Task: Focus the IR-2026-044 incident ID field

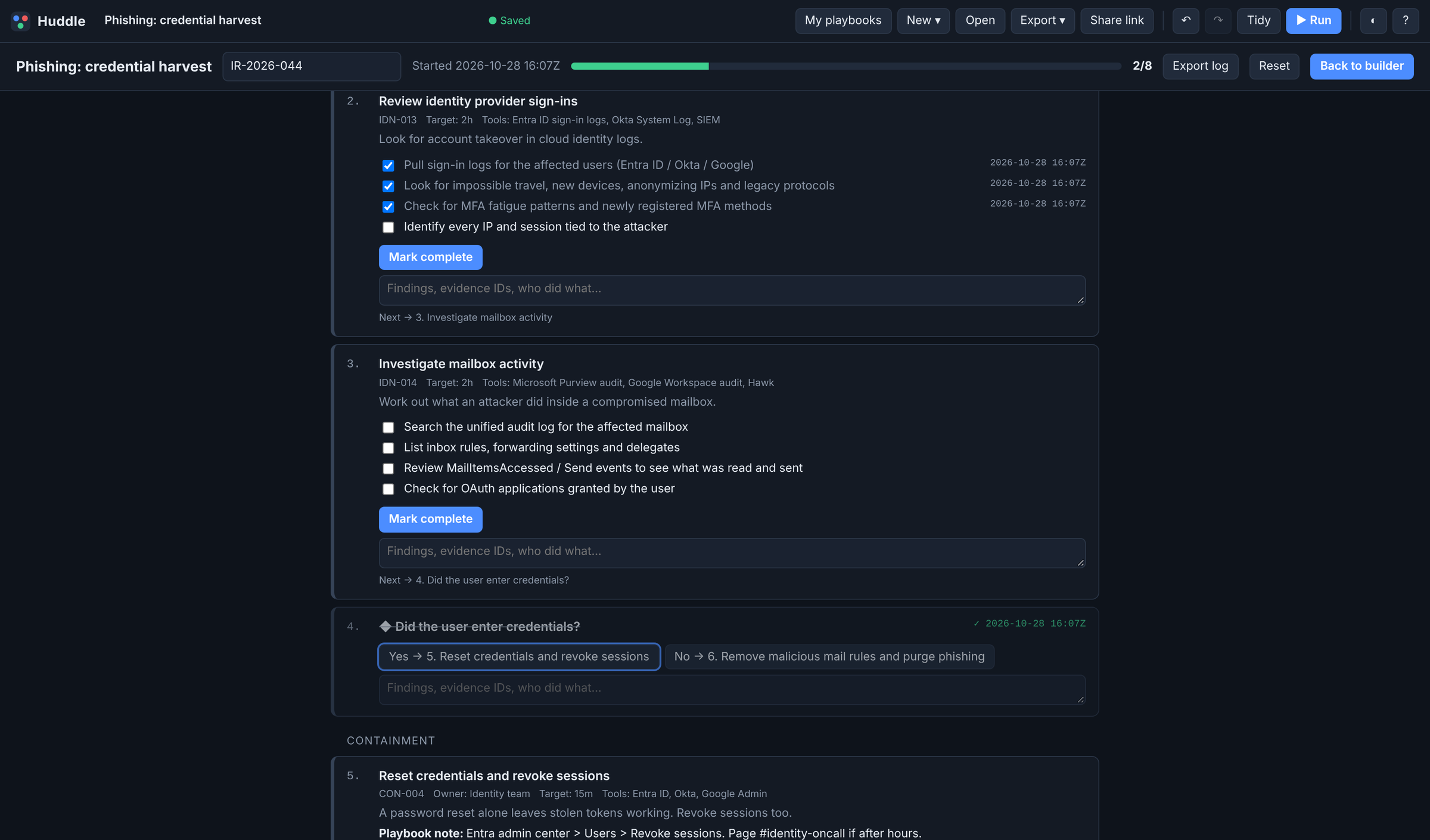Action: click(312, 66)
